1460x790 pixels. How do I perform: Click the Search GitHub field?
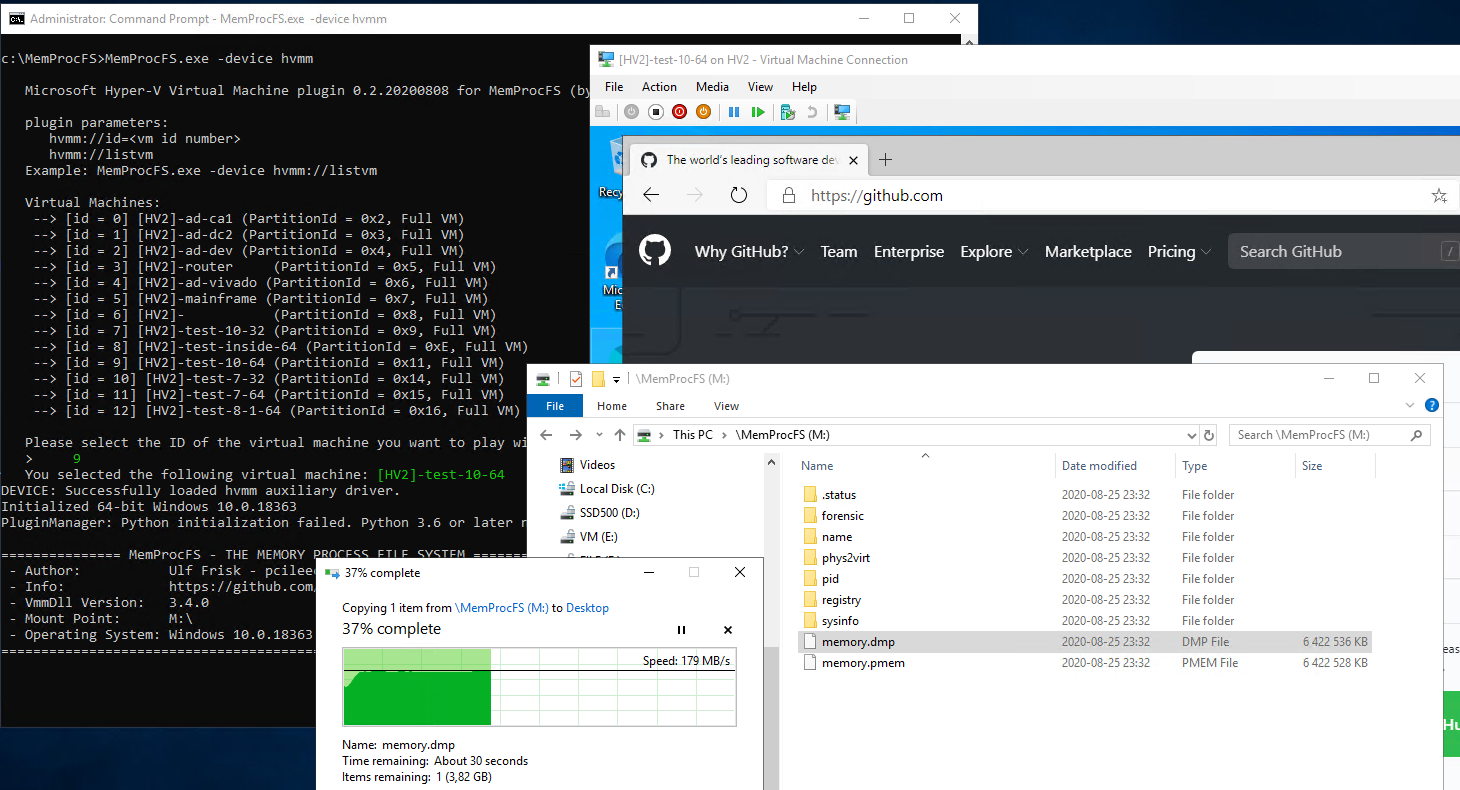1343,252
